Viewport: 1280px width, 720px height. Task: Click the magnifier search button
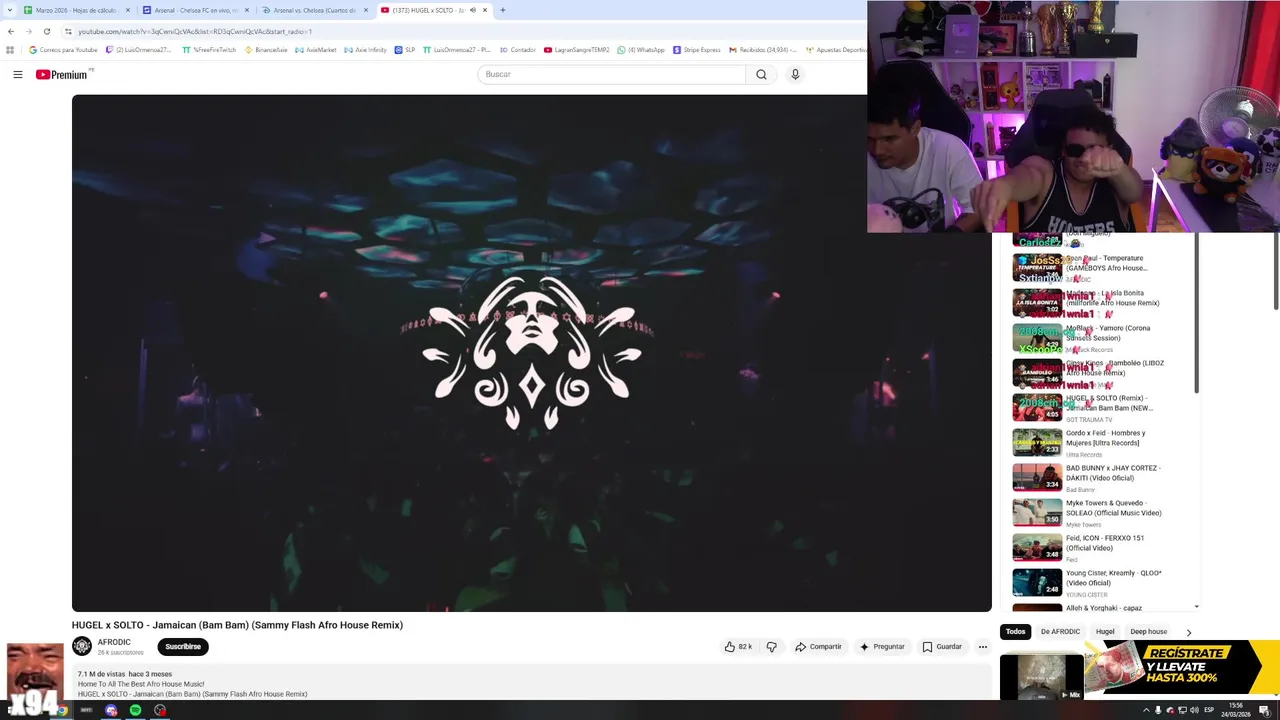tap(761, 74)
